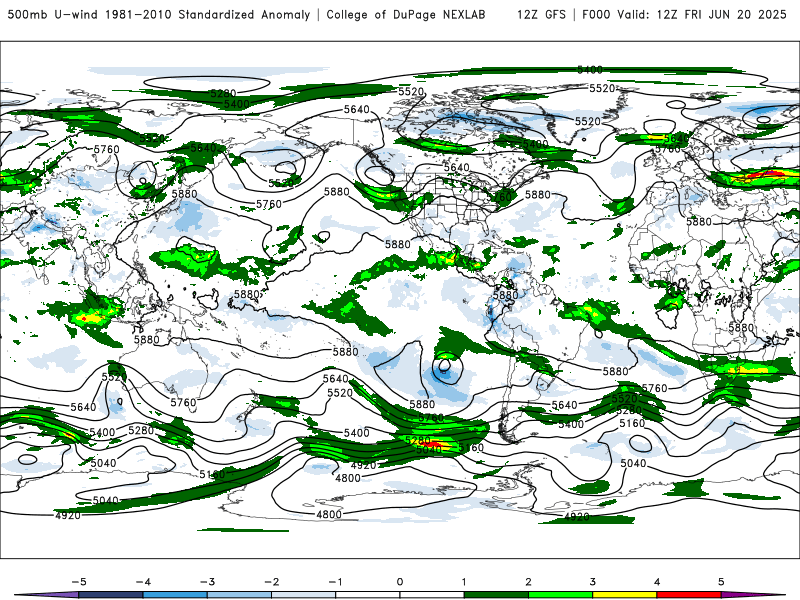This screenshot has height=600, width=800.
Task: Pick the yellow 3 to 4 legend segment
Action: [x=625, y=595]
